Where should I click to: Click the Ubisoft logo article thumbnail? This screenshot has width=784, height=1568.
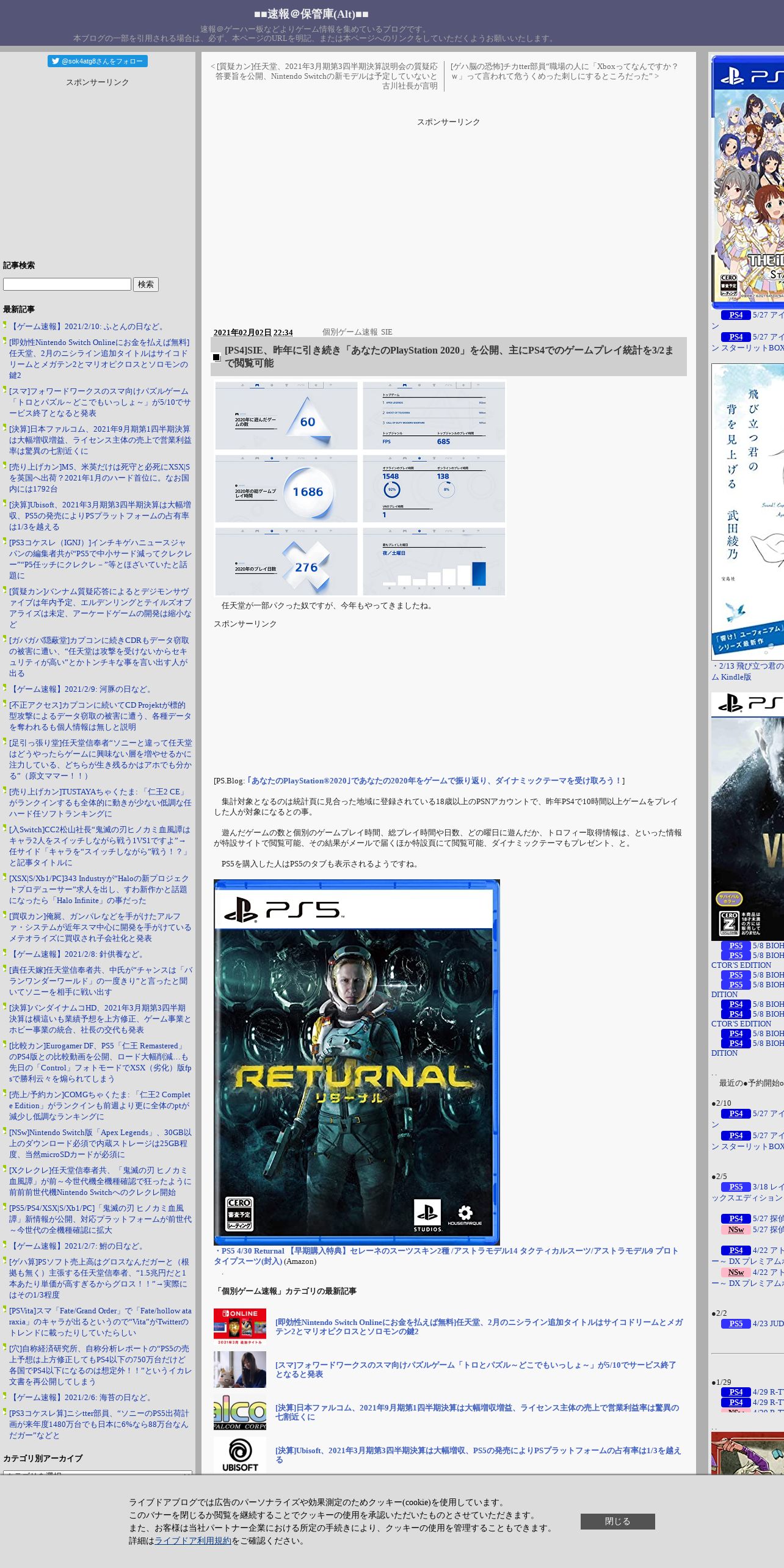[240, 1455]
